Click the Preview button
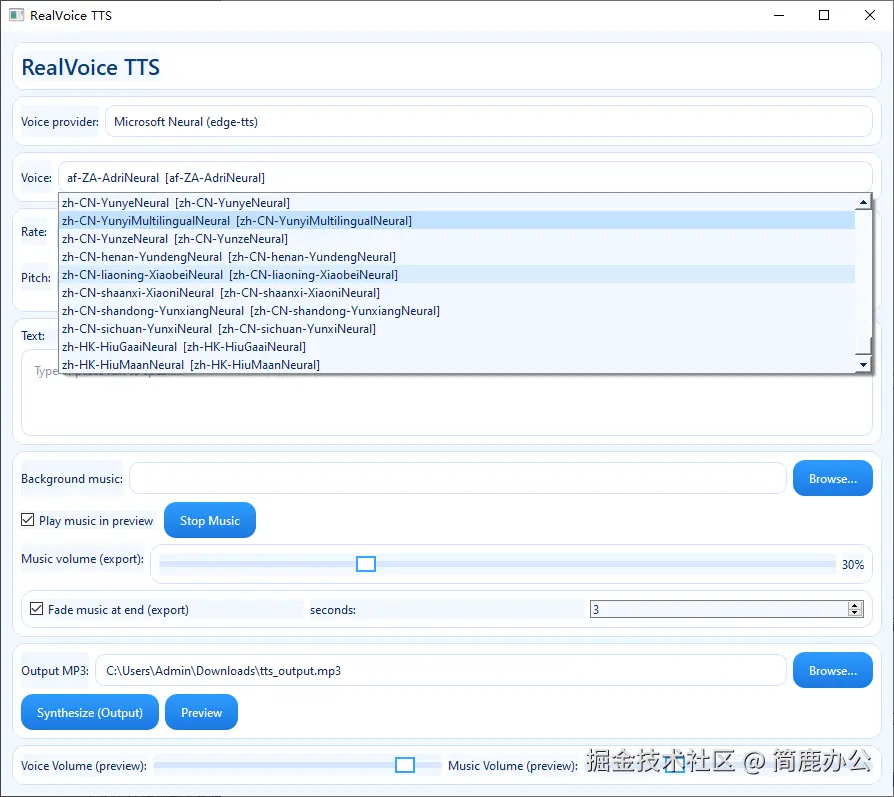The width and height of the screenshot is (894, 797). pyautogui.click(x=201, y=712)
